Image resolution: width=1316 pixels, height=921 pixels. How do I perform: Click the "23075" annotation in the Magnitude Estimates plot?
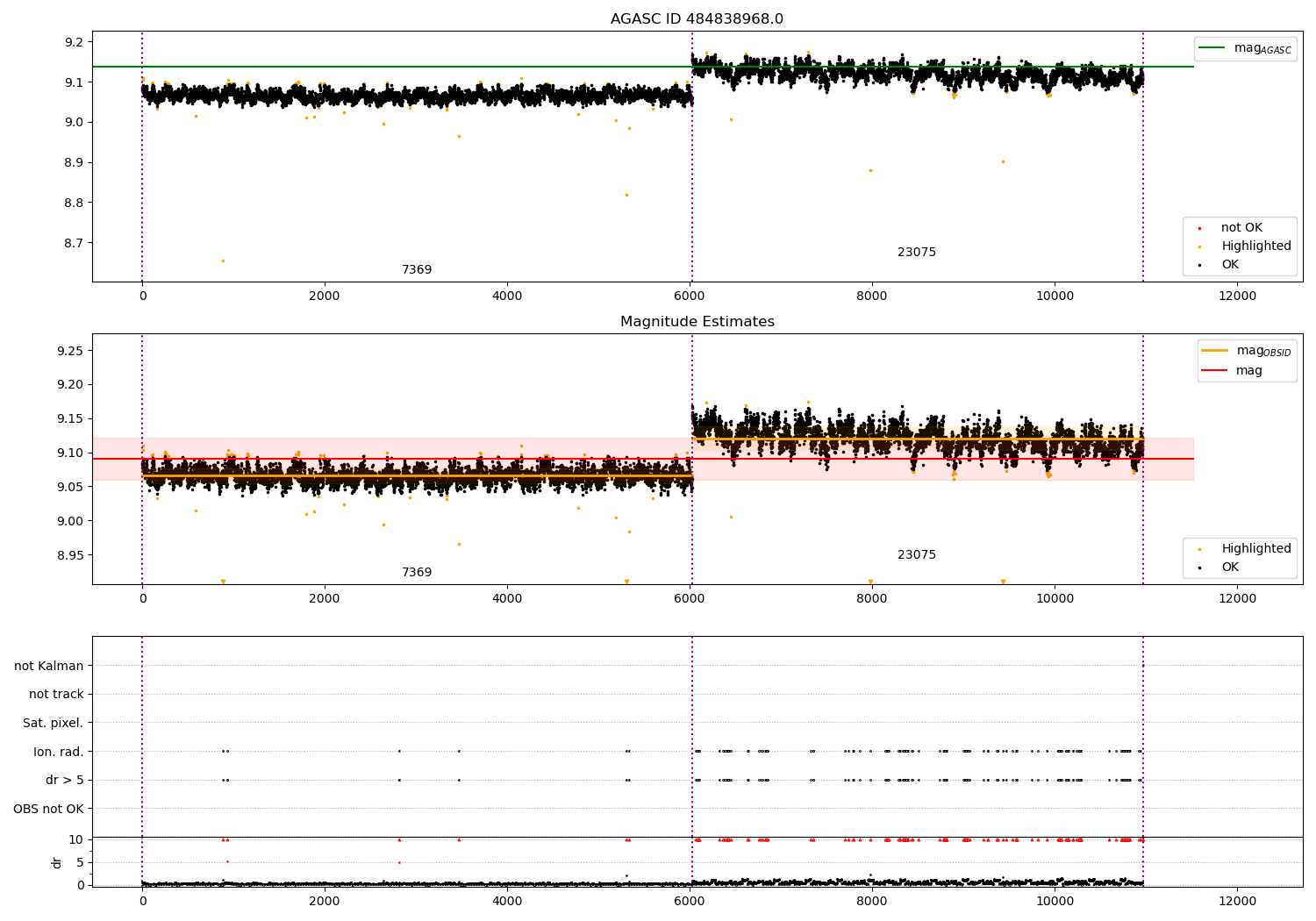(x=917, y=555)
